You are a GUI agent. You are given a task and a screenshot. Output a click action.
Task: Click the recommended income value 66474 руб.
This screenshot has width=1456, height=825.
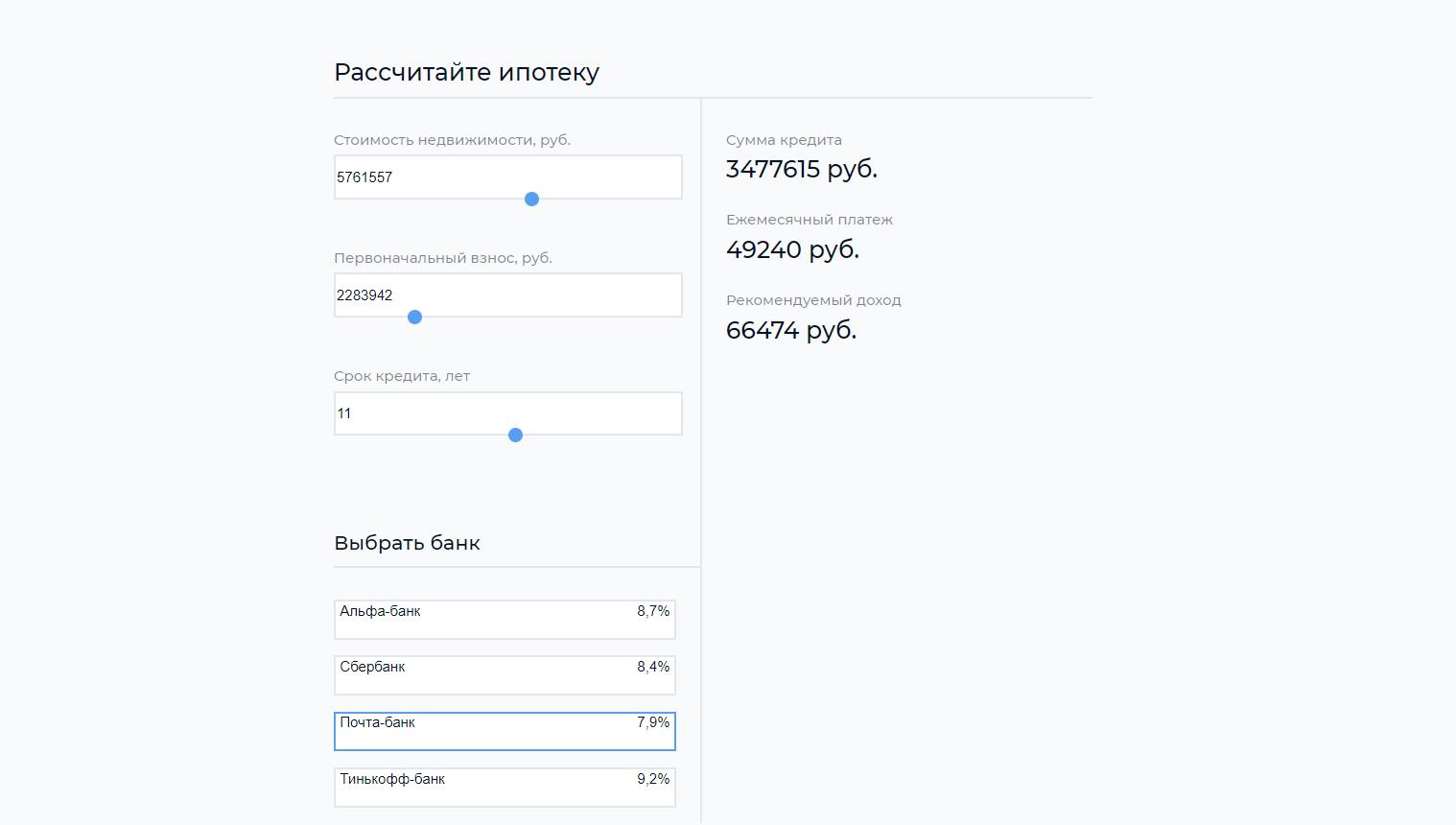coord(791,330)
